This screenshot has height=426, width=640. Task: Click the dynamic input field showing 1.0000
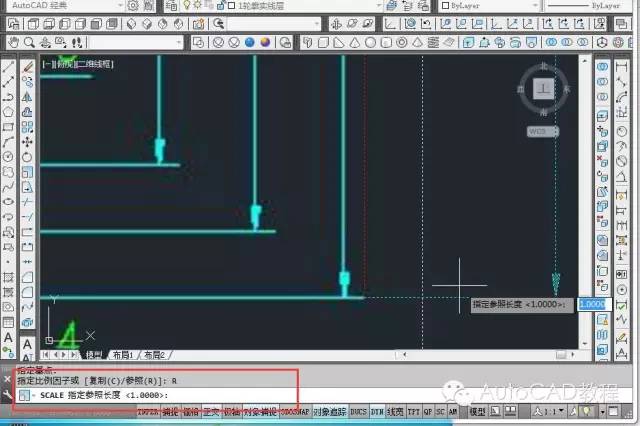click(593, 304)
